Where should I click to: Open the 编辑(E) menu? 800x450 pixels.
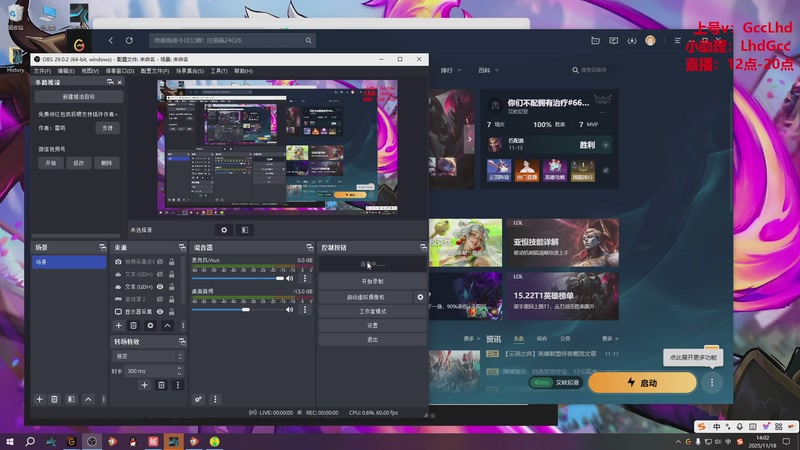click(x=66, y=71)
